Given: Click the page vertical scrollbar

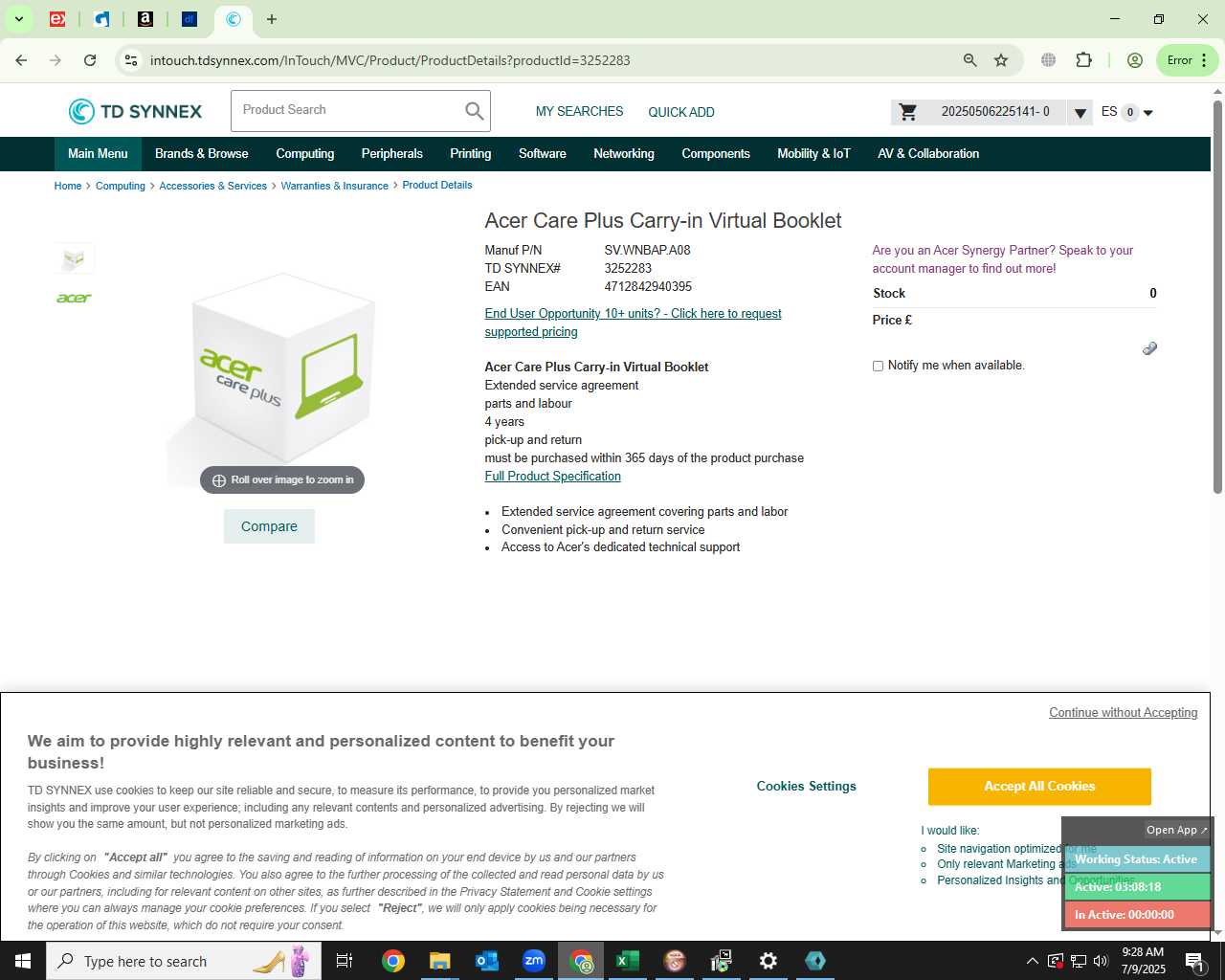Looking at the screenshot, I should click(x=1217, y=297).
